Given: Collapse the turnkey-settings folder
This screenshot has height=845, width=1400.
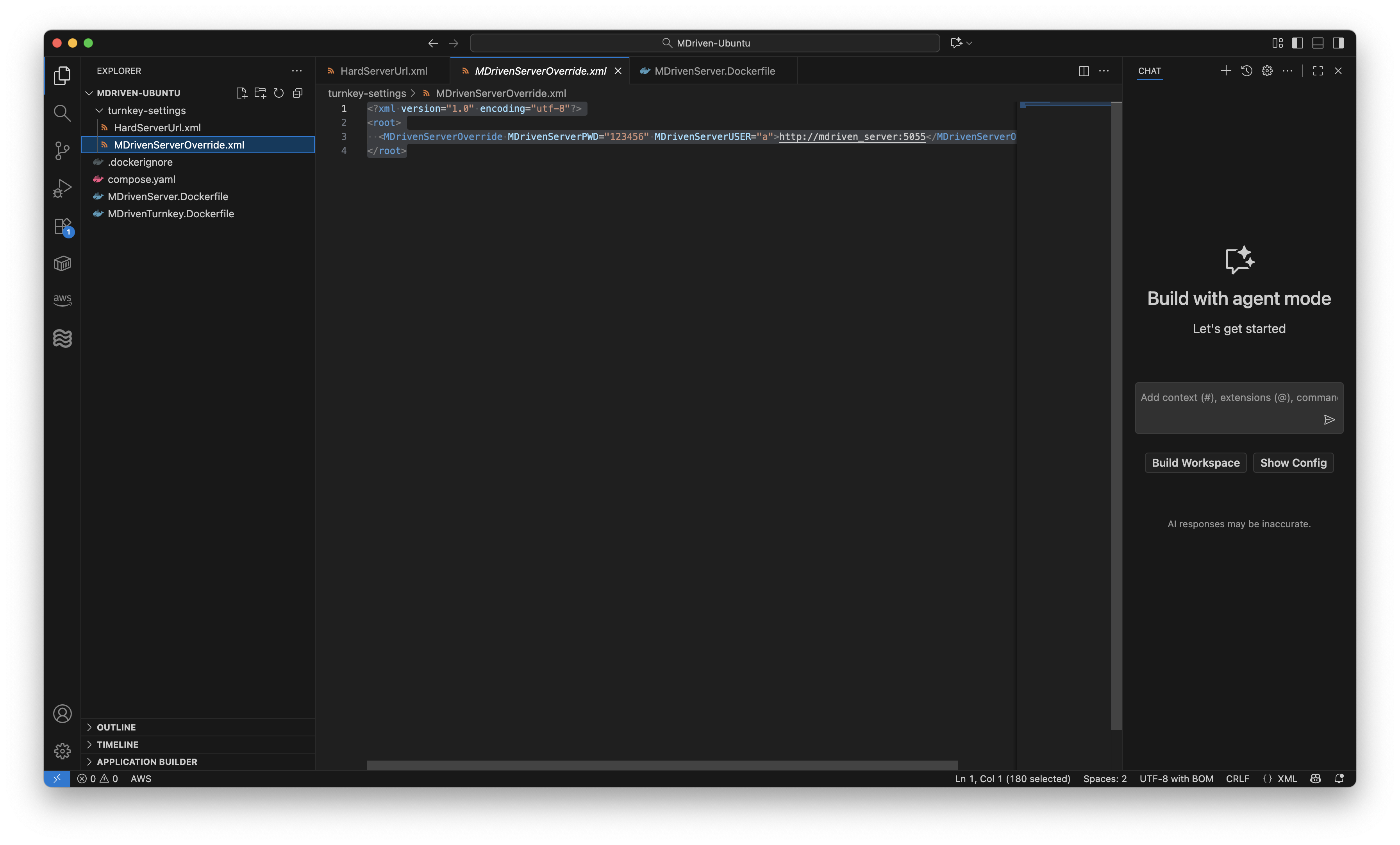Looking at the screenshot, I should point(146,110).
